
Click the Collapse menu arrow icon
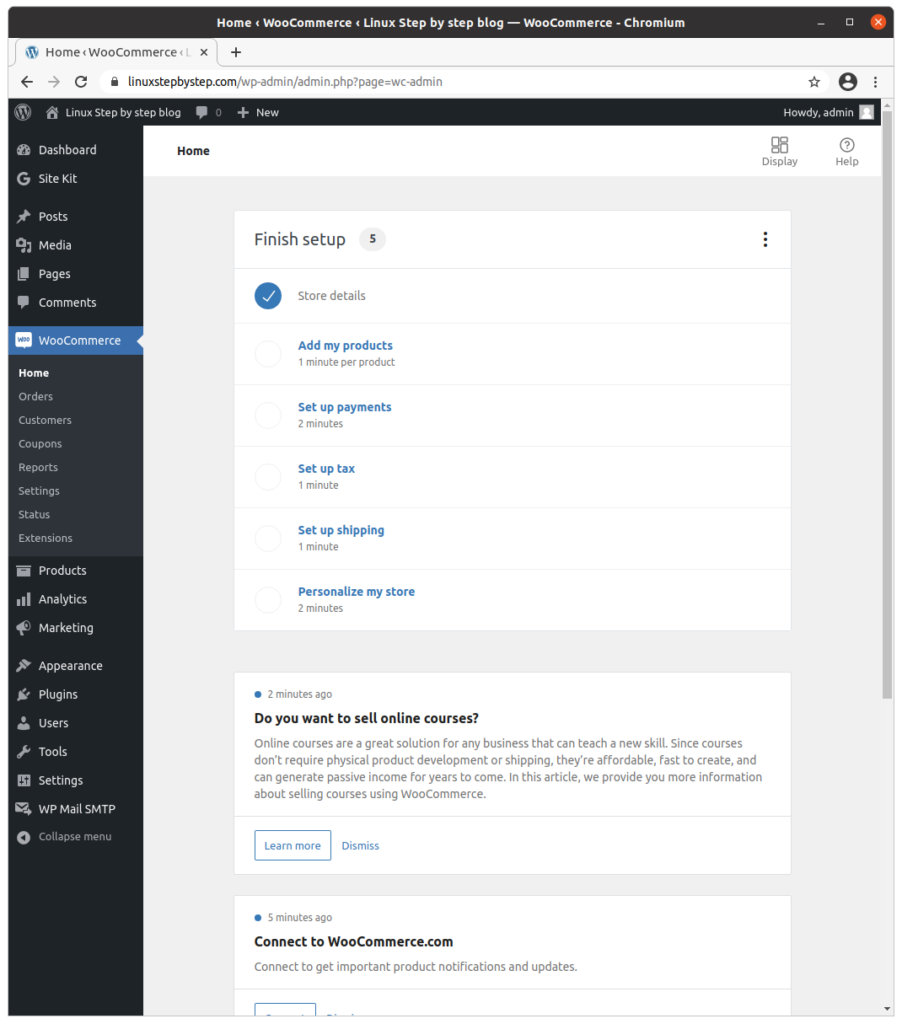tap(24, 837)
